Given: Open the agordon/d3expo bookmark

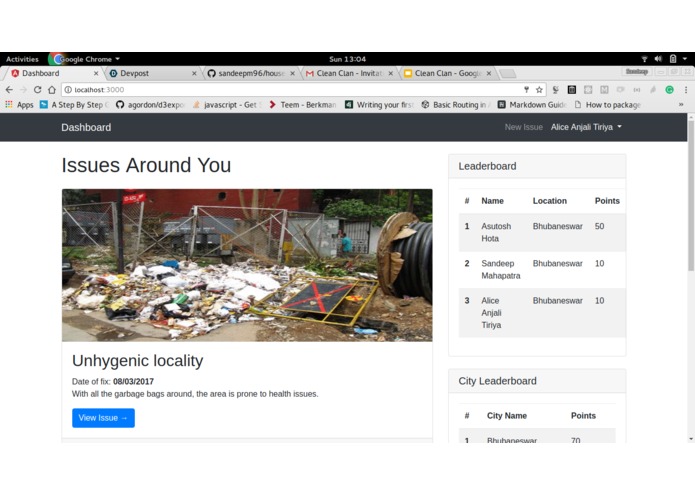Looking at the screenshot, I should [151, 105].
